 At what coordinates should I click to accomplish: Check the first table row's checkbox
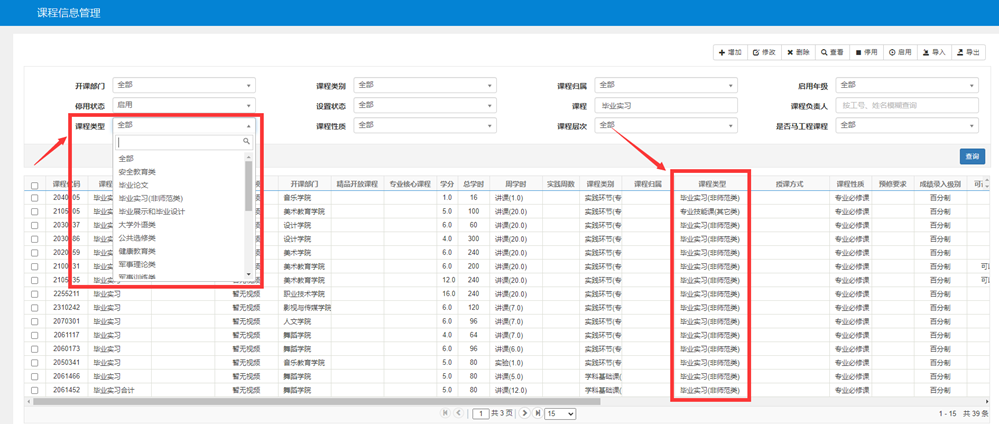[x=35, y=198]
